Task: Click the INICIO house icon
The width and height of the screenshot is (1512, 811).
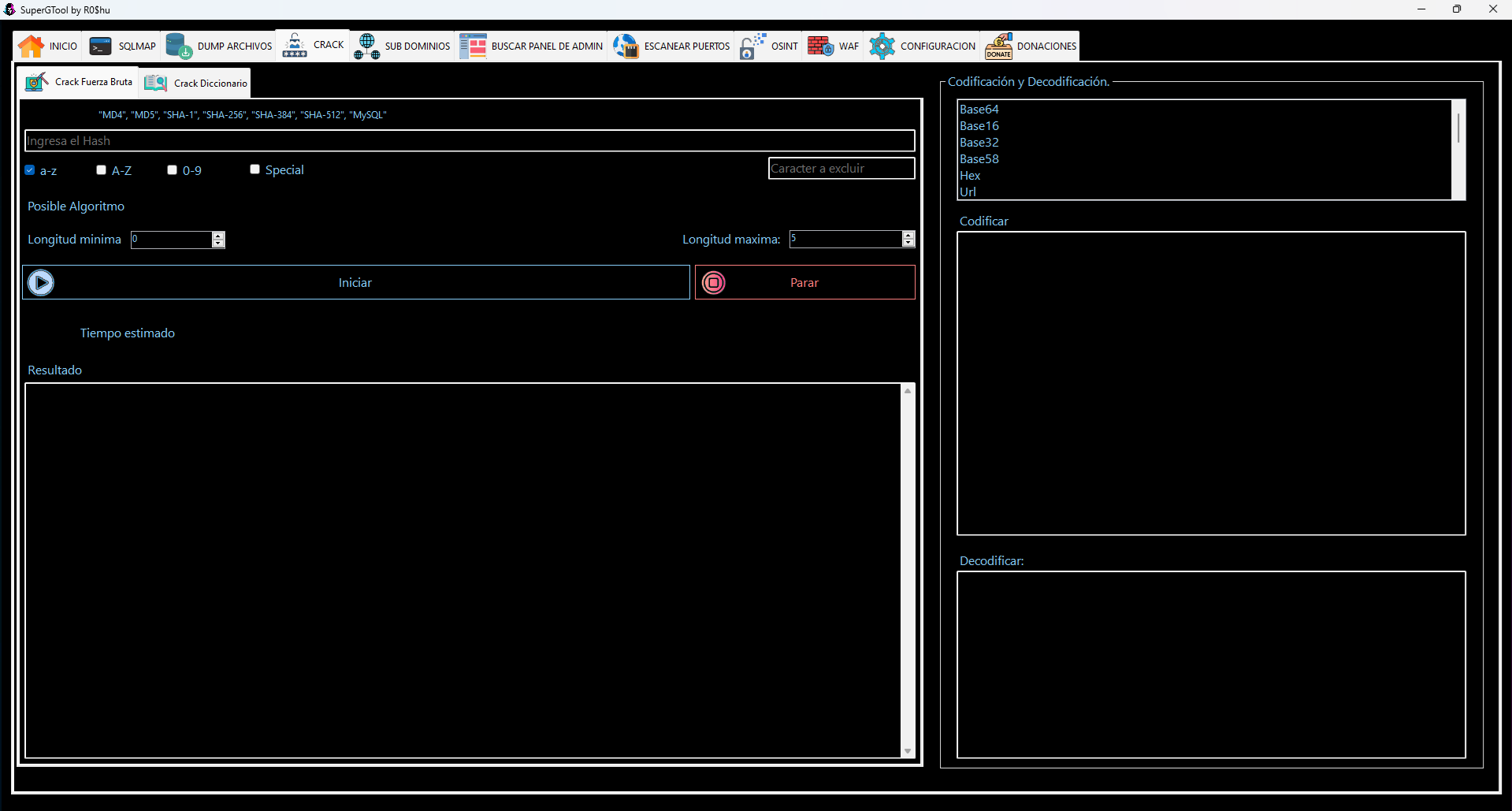Action: 31,47
